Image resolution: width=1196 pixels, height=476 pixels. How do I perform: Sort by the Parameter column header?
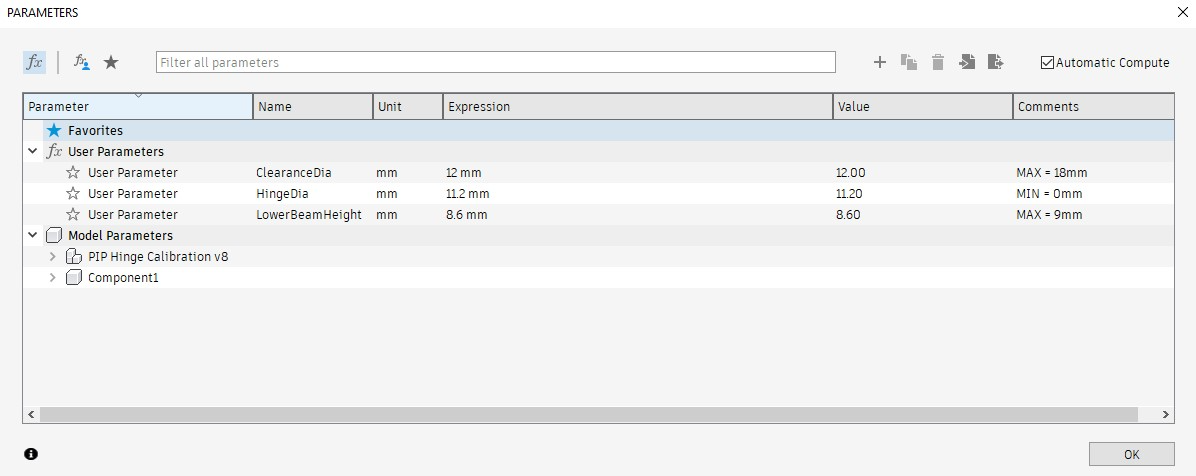click(x=138, y=107)
